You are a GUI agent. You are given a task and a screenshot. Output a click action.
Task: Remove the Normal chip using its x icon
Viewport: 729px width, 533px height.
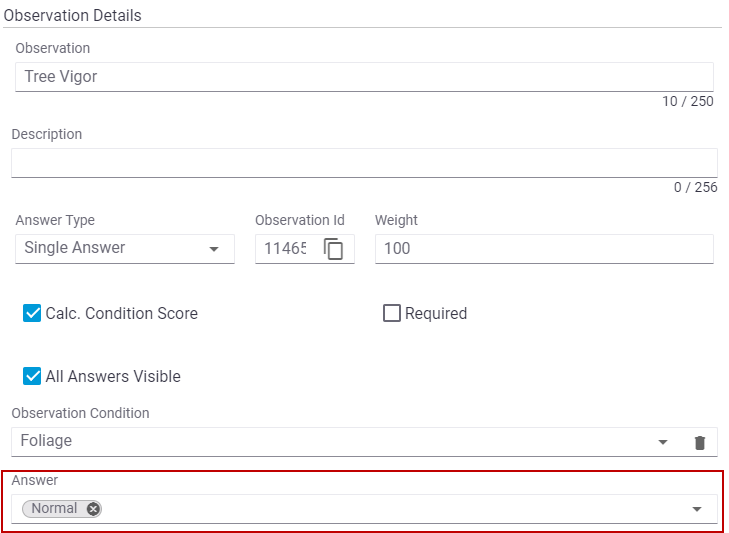[93, 509]
